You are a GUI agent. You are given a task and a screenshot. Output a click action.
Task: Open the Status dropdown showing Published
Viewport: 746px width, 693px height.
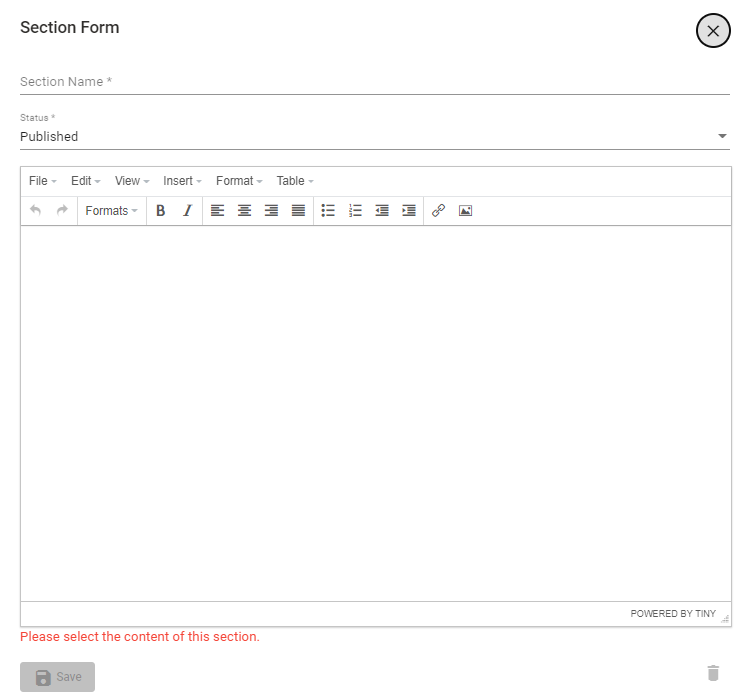[x=374, y=137]
